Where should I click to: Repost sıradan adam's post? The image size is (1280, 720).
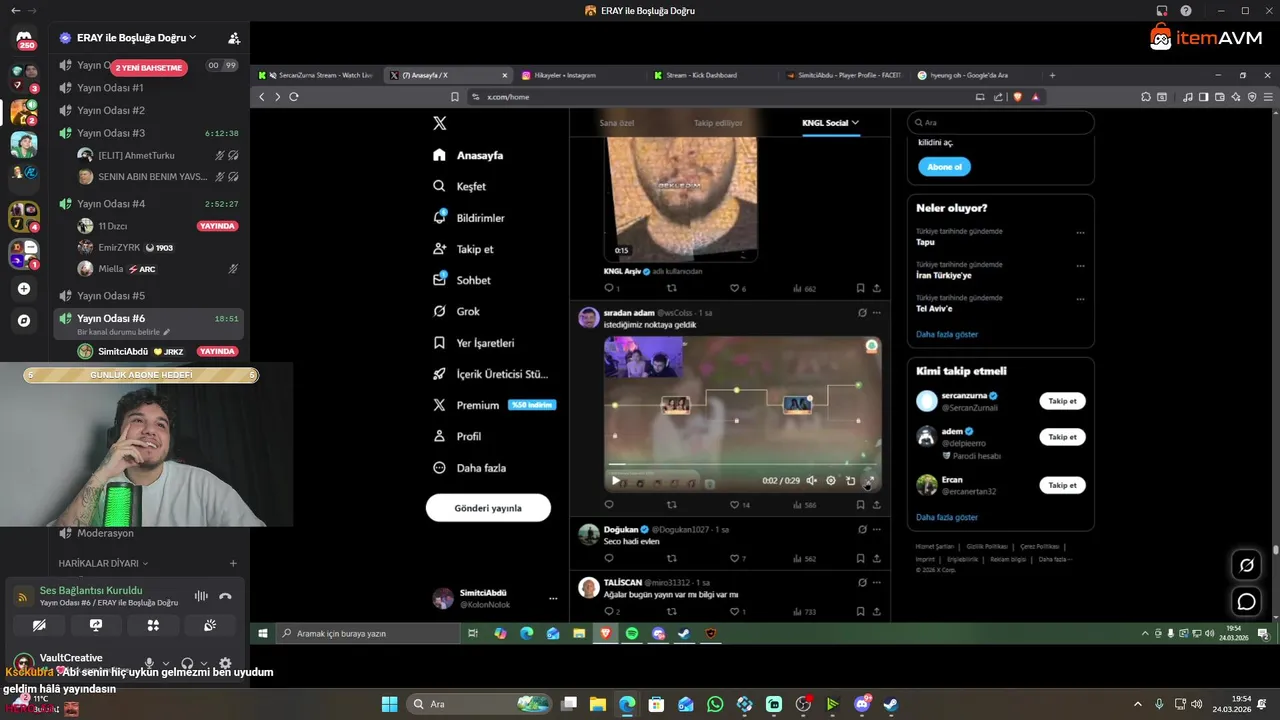pos(672,505)
